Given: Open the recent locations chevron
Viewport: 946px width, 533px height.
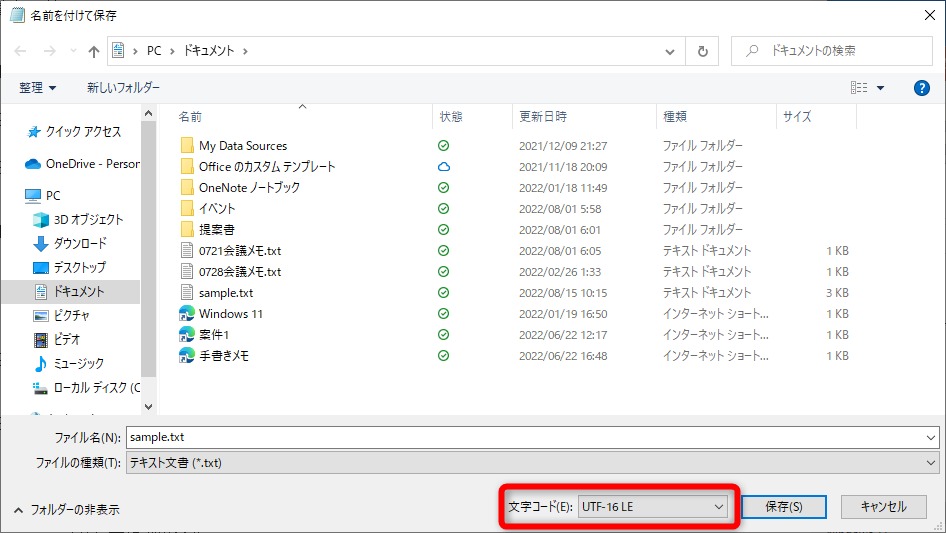Looking at the screenshot, I should (x=73, y=51).
